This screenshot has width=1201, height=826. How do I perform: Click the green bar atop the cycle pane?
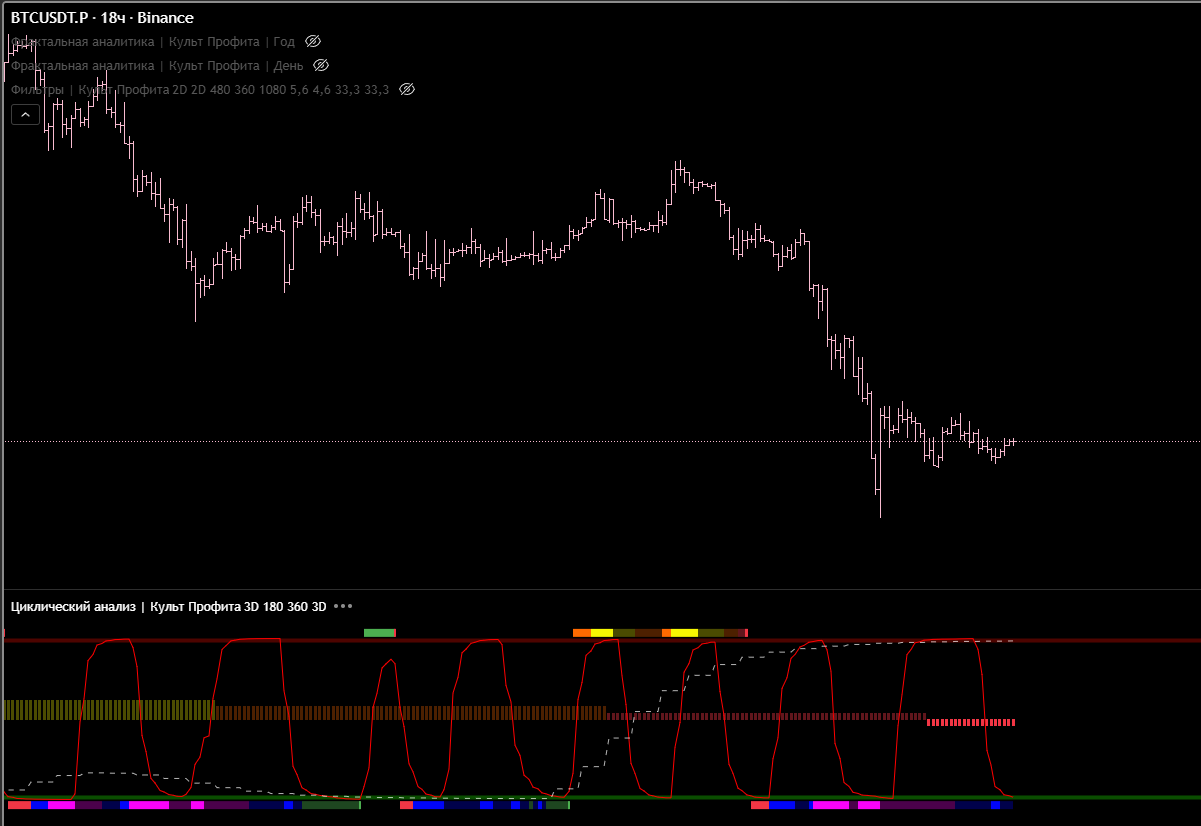tap(379, 633)
